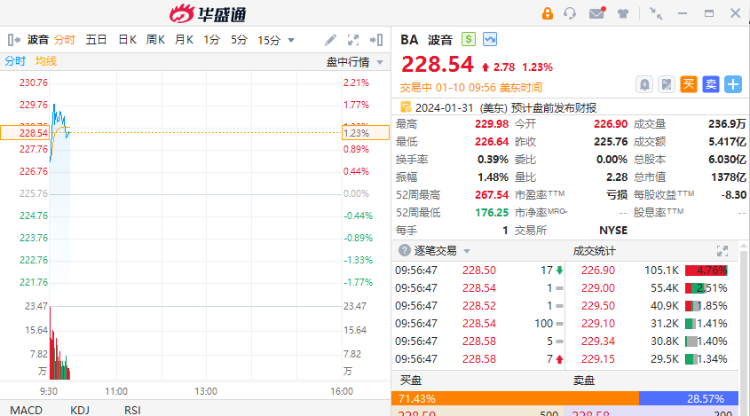
Task: Switch to 日K chart
Action: point(127,40)
